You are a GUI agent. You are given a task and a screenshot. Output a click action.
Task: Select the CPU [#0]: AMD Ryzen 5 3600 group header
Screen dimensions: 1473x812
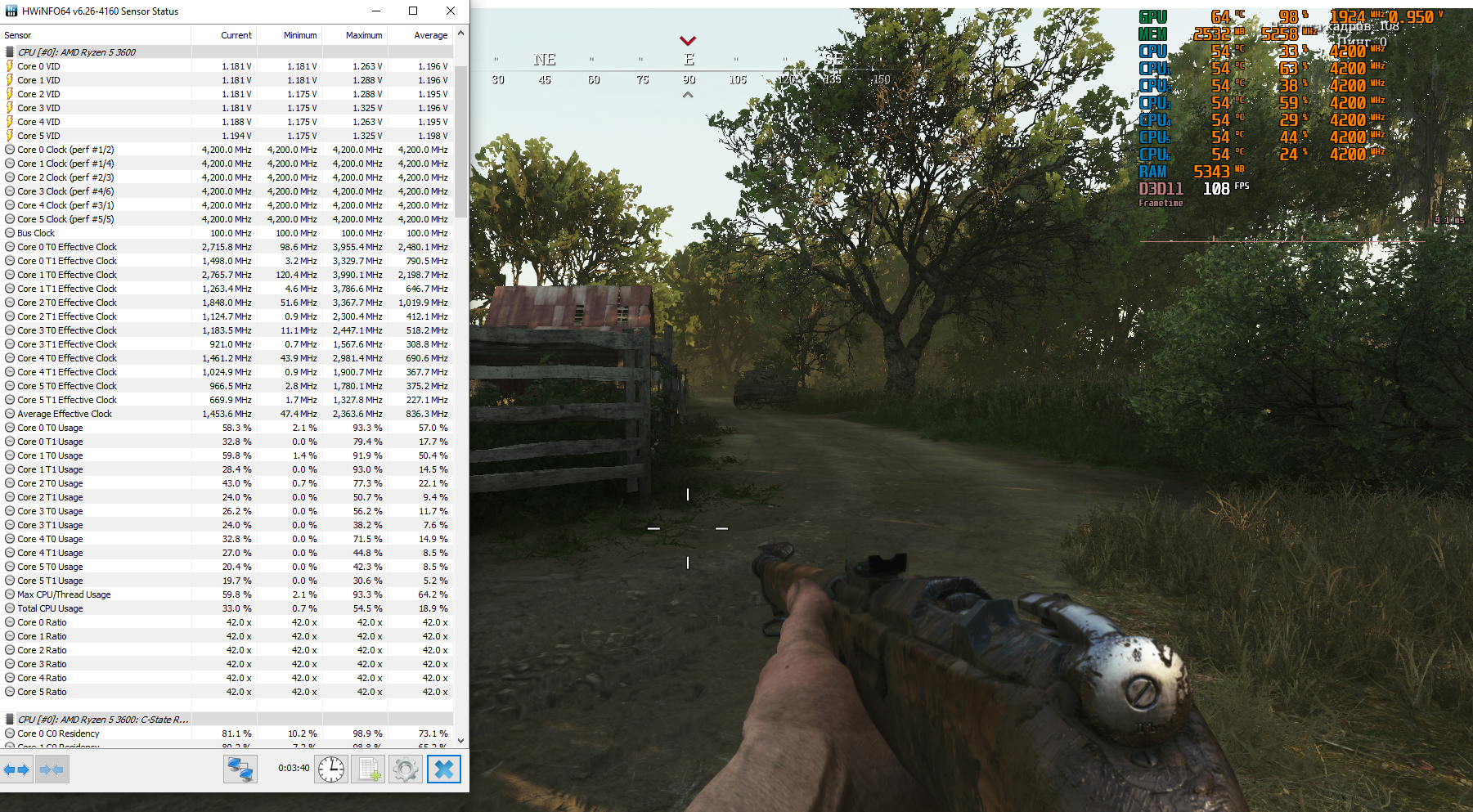click(227, 52)
